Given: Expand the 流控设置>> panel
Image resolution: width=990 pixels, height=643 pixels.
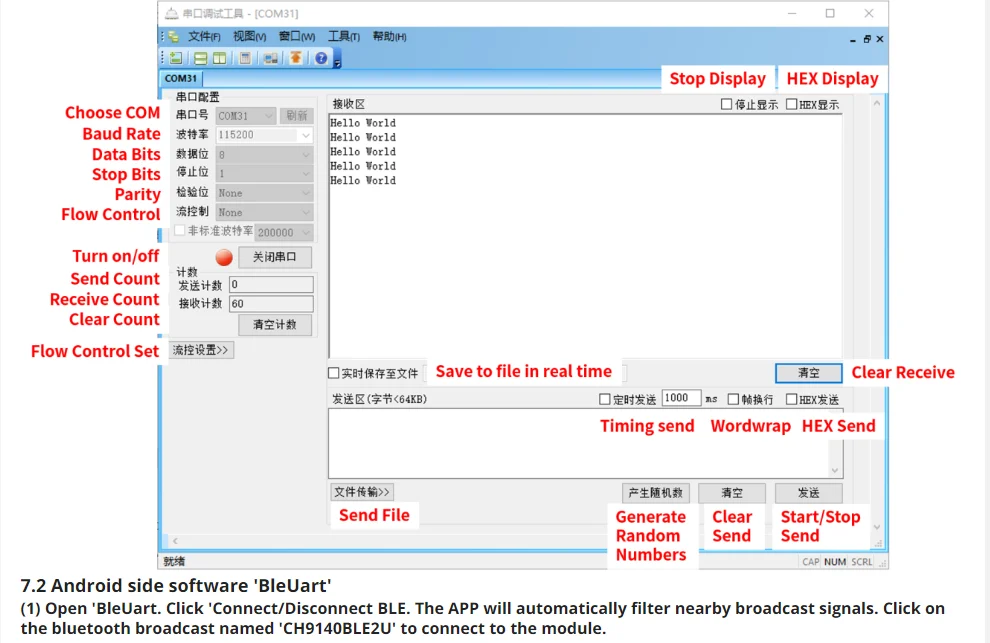Looking at the screenshot, I should pos(201,350).
